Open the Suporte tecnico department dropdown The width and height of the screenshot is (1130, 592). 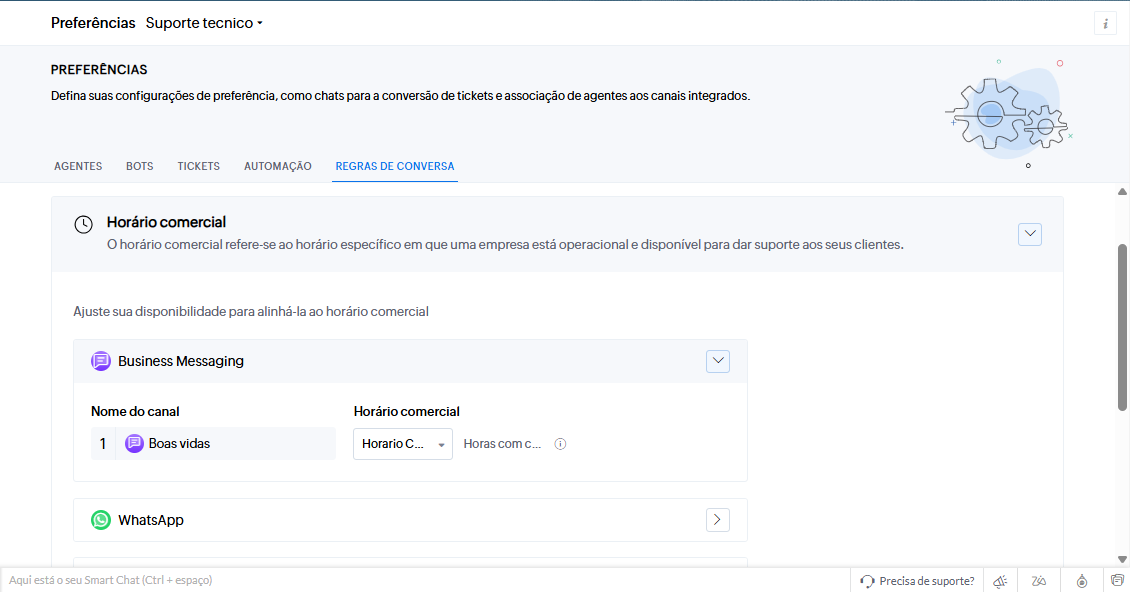pos(204,23)
